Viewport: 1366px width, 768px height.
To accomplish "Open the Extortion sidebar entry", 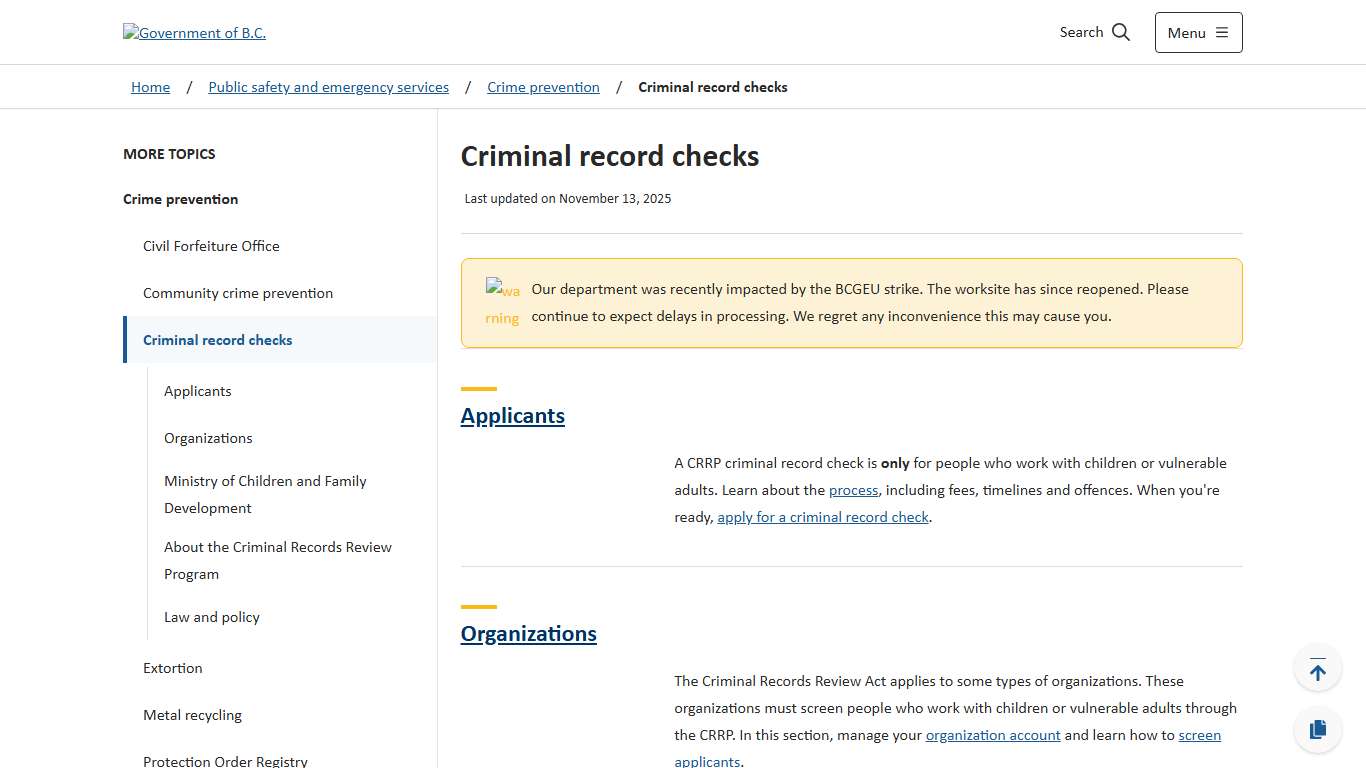I will [172, 668].
